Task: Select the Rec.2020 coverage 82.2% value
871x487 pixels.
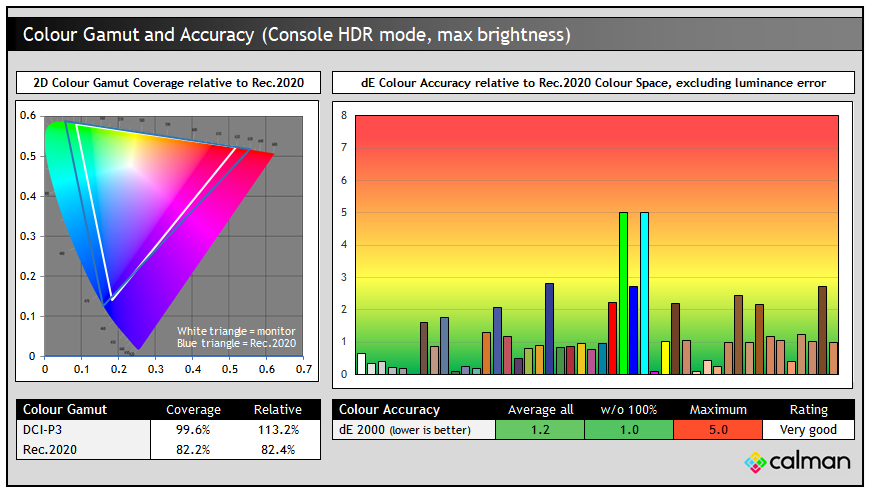Action: point(193,449)
